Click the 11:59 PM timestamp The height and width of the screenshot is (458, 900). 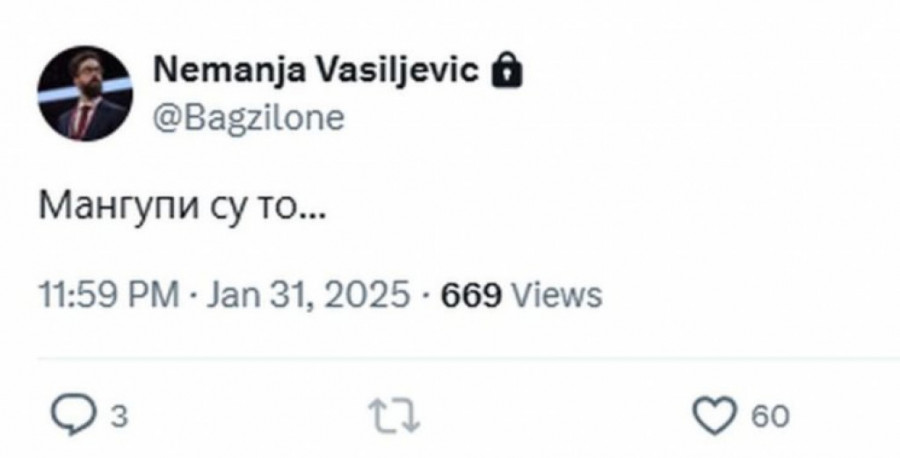pos(109,296)
